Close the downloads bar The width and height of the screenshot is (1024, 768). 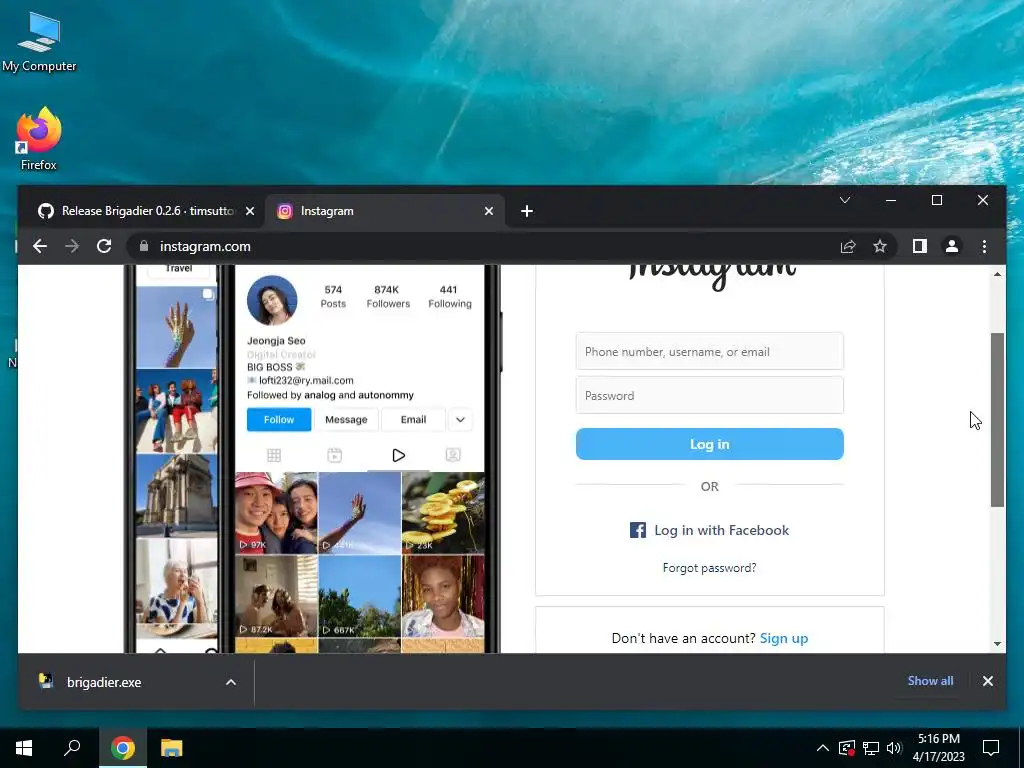point(987,681)
